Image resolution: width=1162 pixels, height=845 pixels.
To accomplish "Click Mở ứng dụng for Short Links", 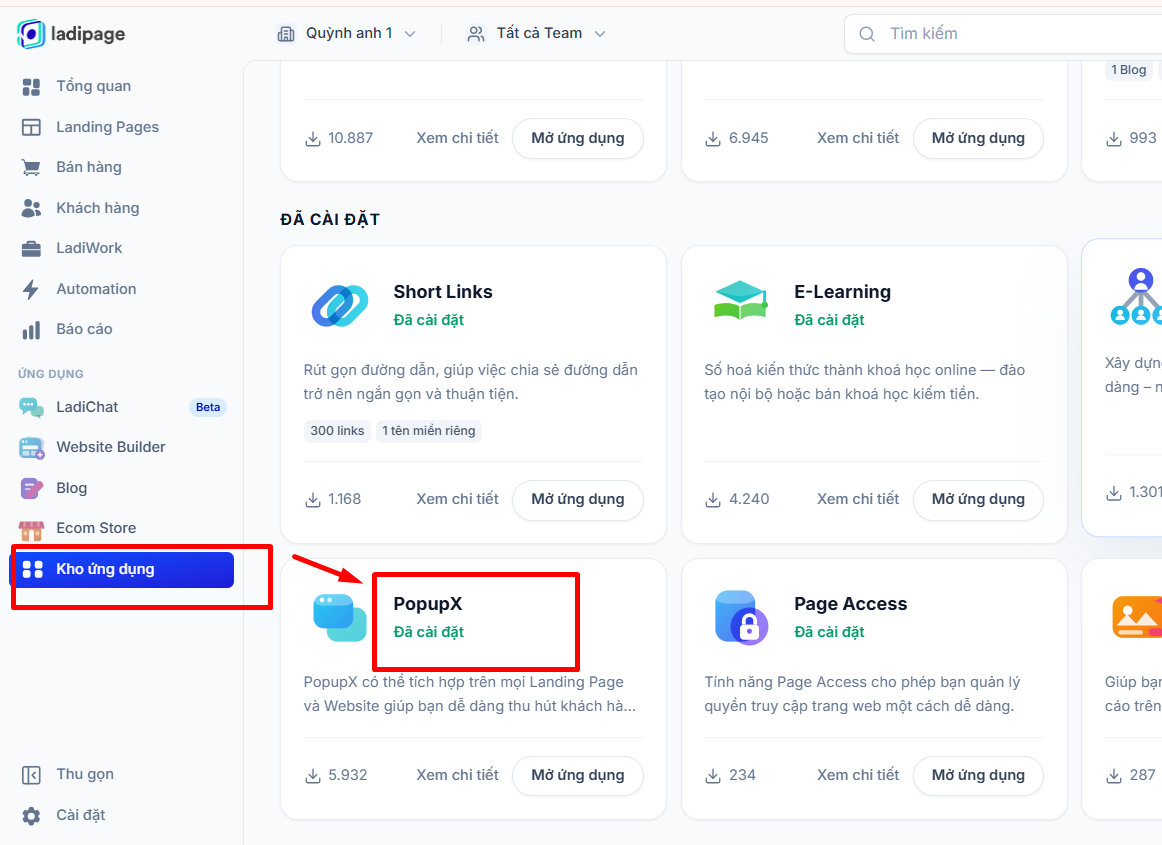I will click(578, 500).
